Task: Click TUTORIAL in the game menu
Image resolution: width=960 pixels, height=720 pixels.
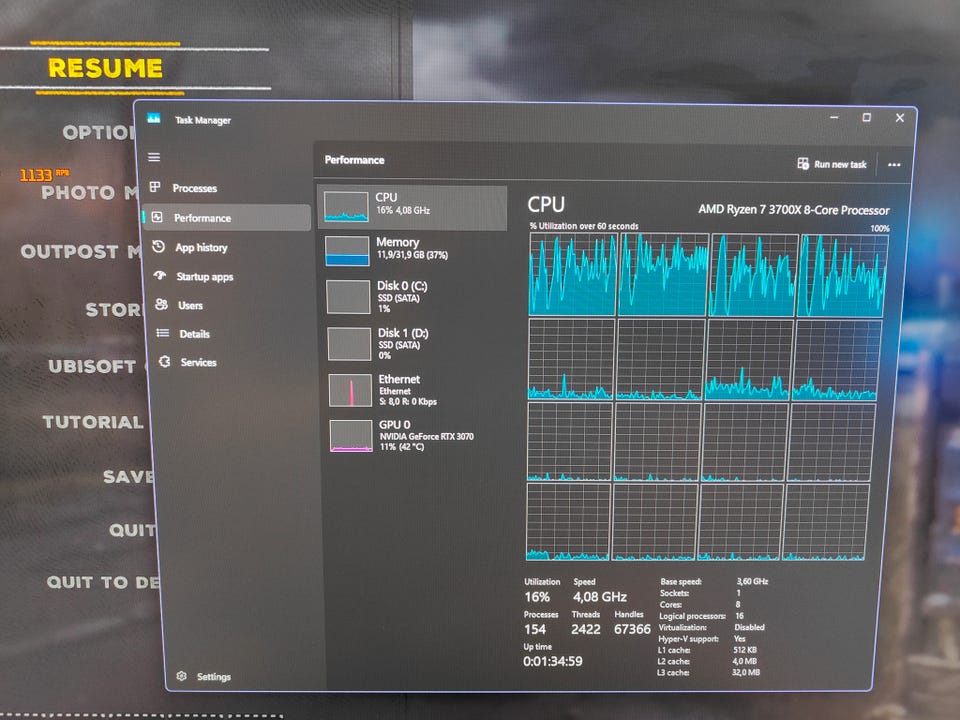Action: (93, 422)
